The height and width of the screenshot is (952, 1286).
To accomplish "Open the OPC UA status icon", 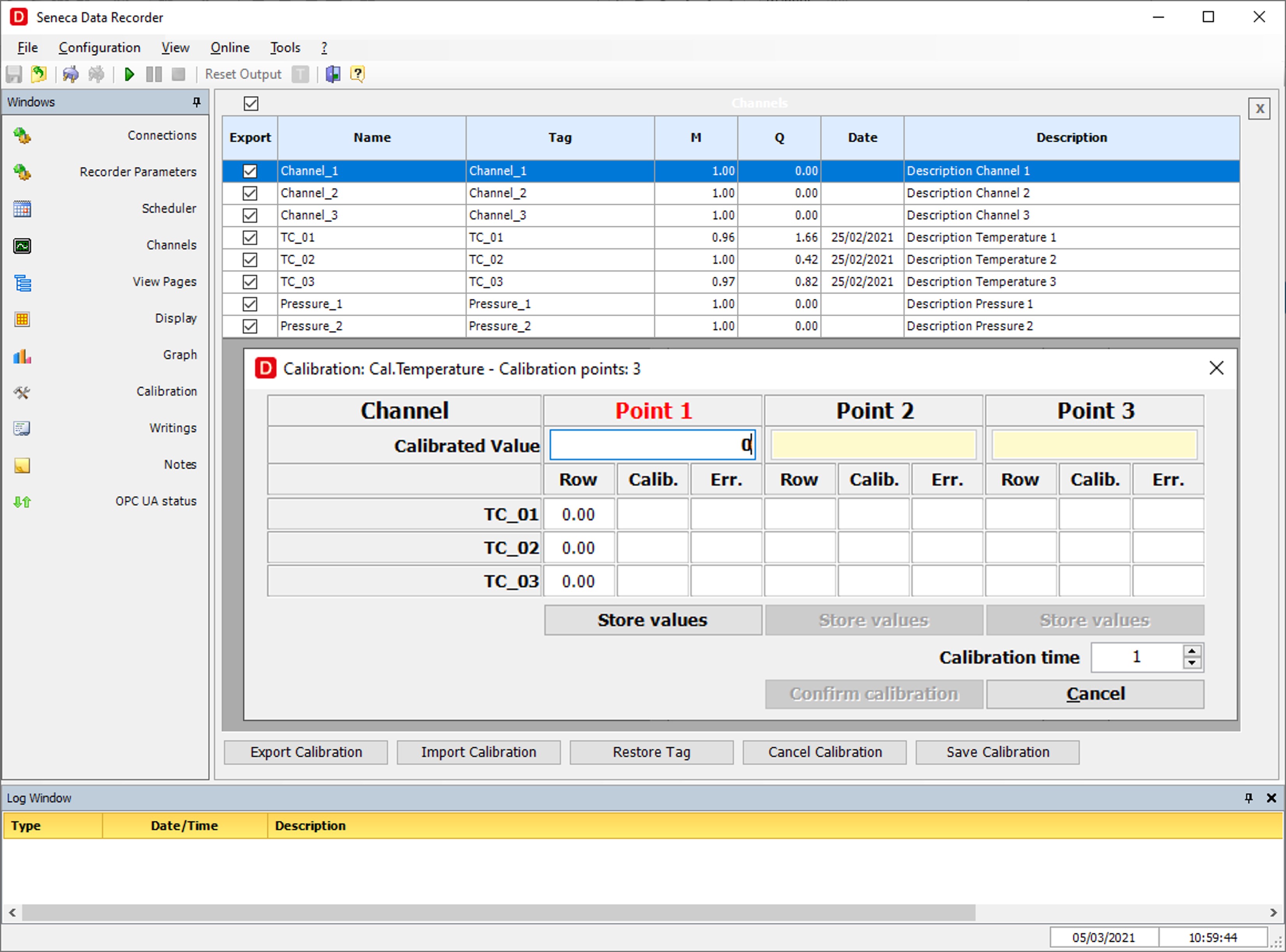I will (22, 502).
